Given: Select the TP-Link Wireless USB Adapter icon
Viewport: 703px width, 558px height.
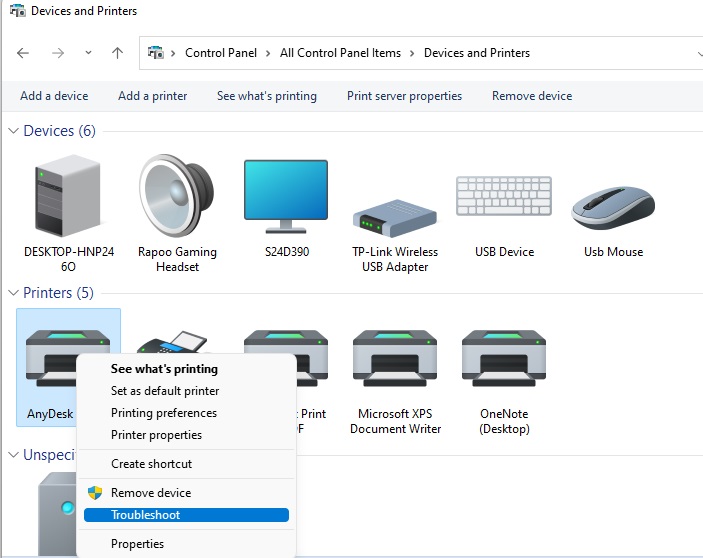Looking at the screenshot, I should (x=395, y=218).
